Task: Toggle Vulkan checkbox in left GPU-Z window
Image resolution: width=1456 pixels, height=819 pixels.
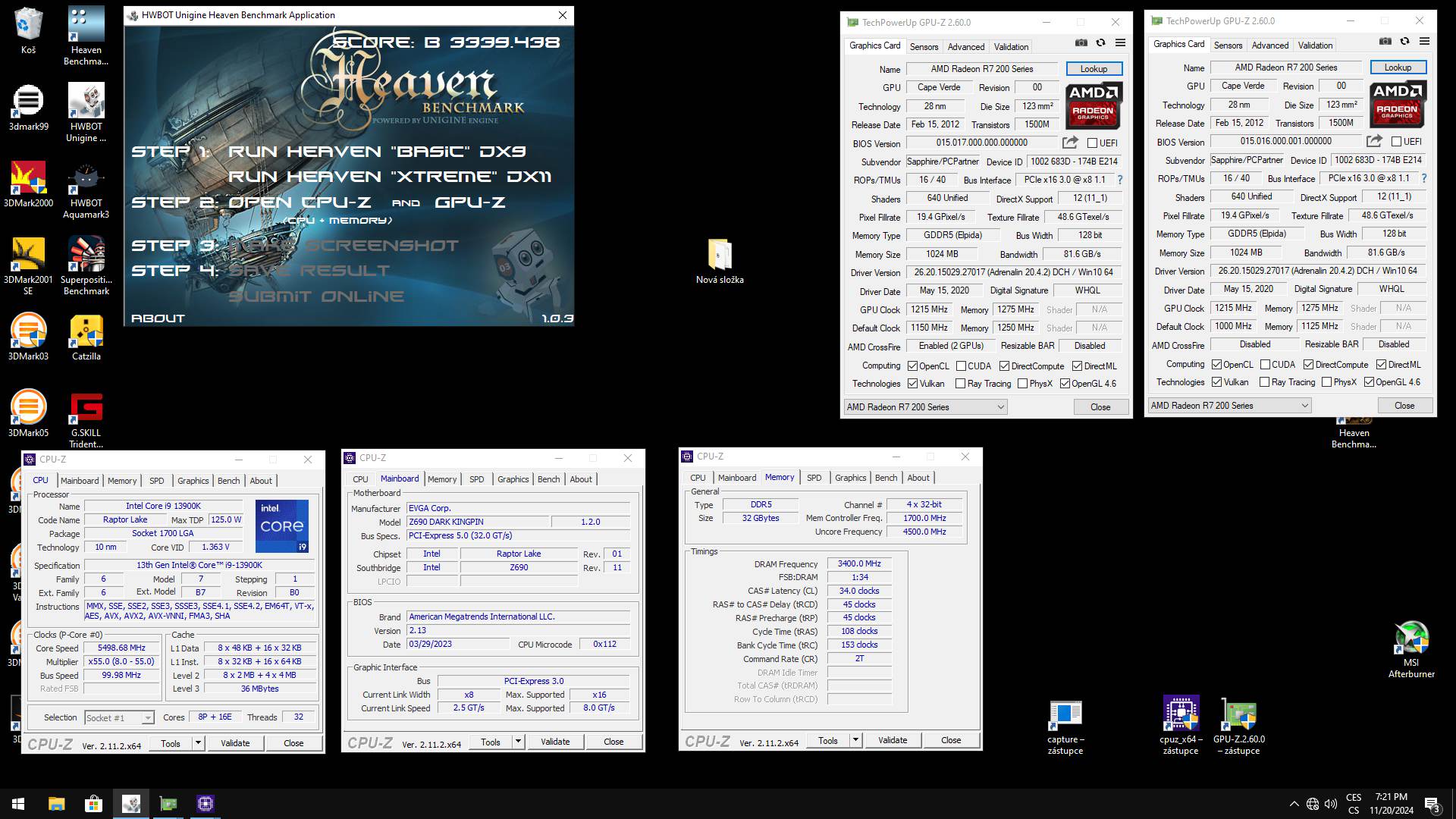Action: click(913, 384)
